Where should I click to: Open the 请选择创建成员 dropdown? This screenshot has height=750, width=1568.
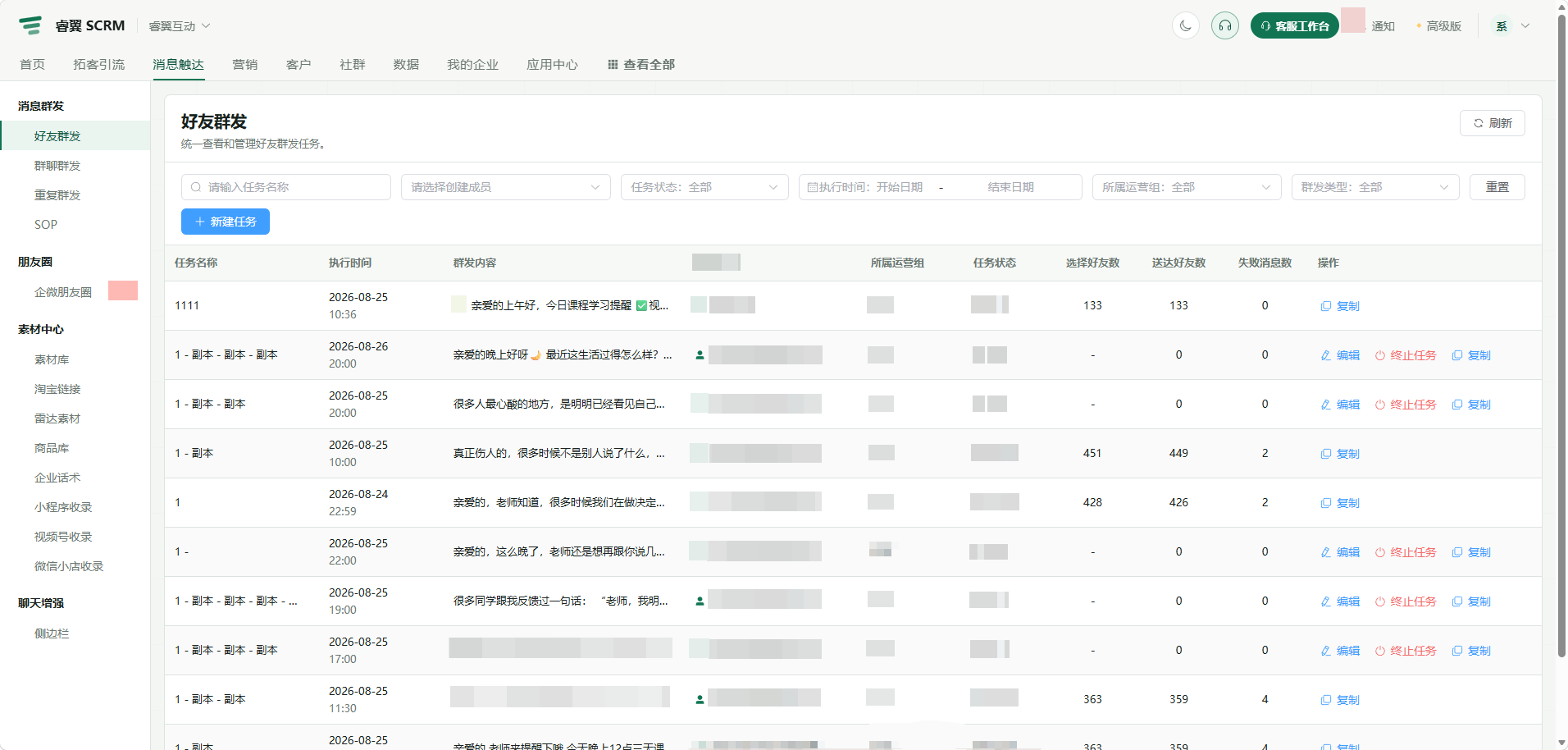506,187
